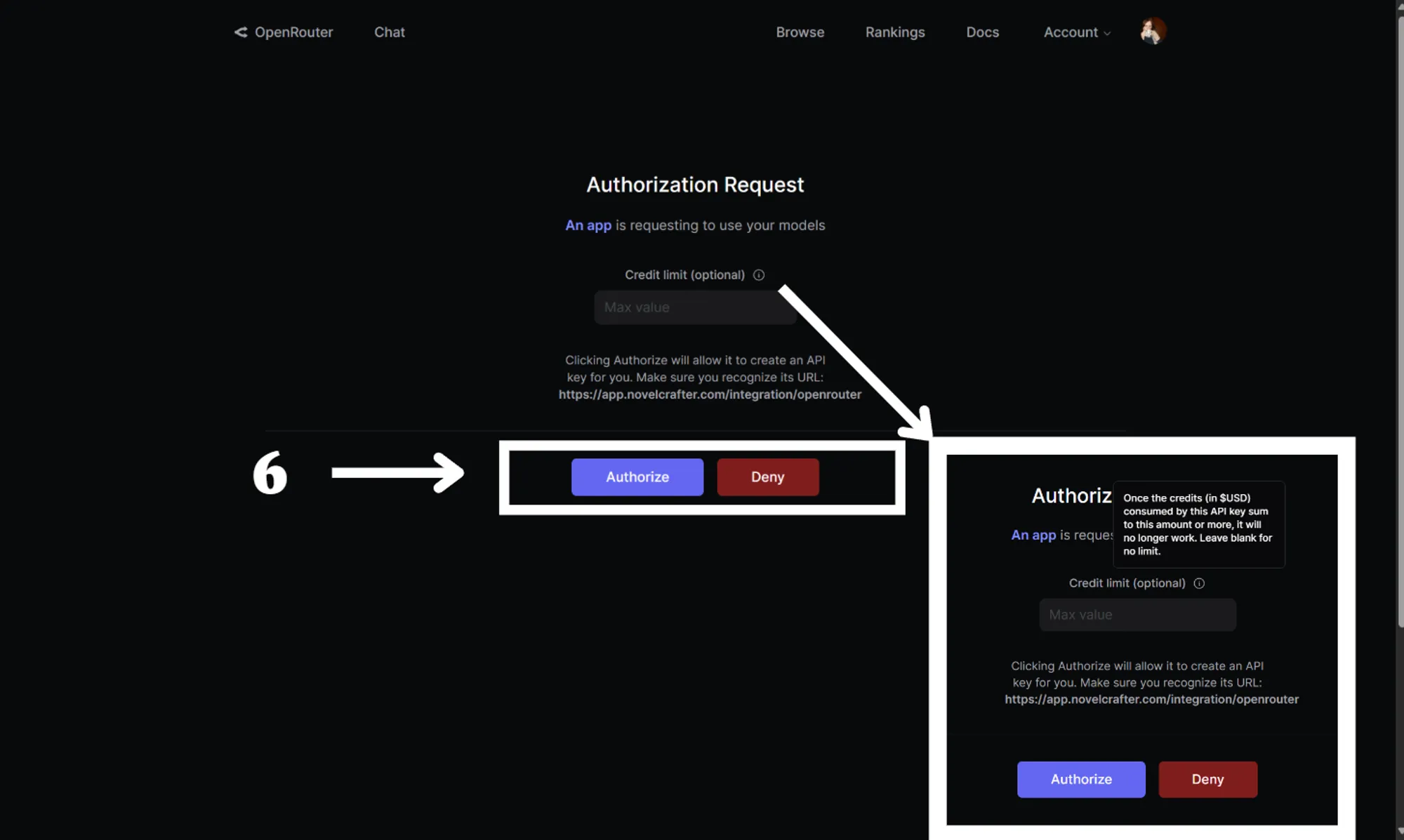Go to Chat
The image size is (1404, 840).
coord(390,32)
